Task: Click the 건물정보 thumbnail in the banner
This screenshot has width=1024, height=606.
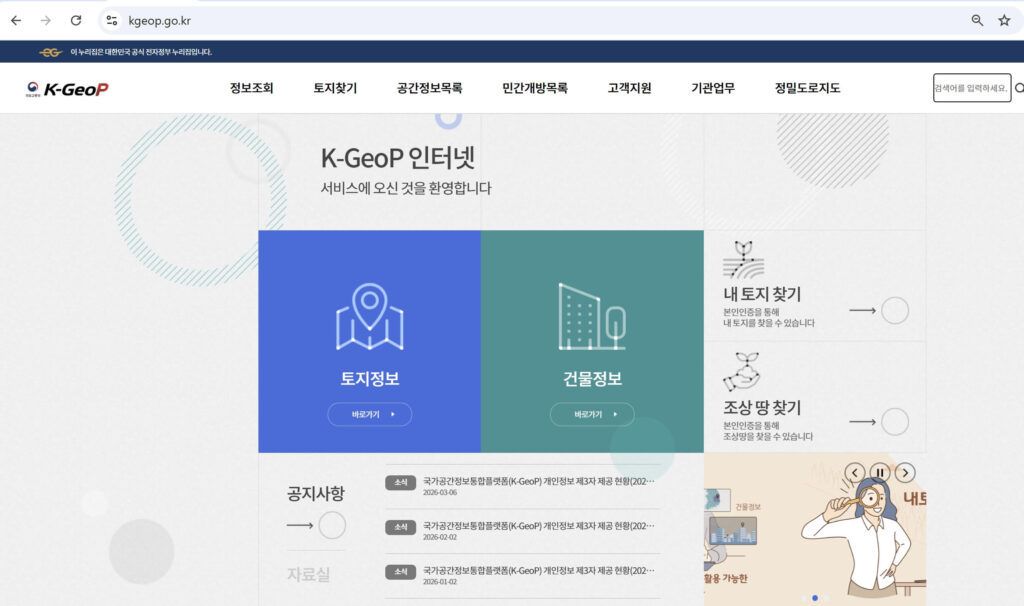Action: point(733,530)
